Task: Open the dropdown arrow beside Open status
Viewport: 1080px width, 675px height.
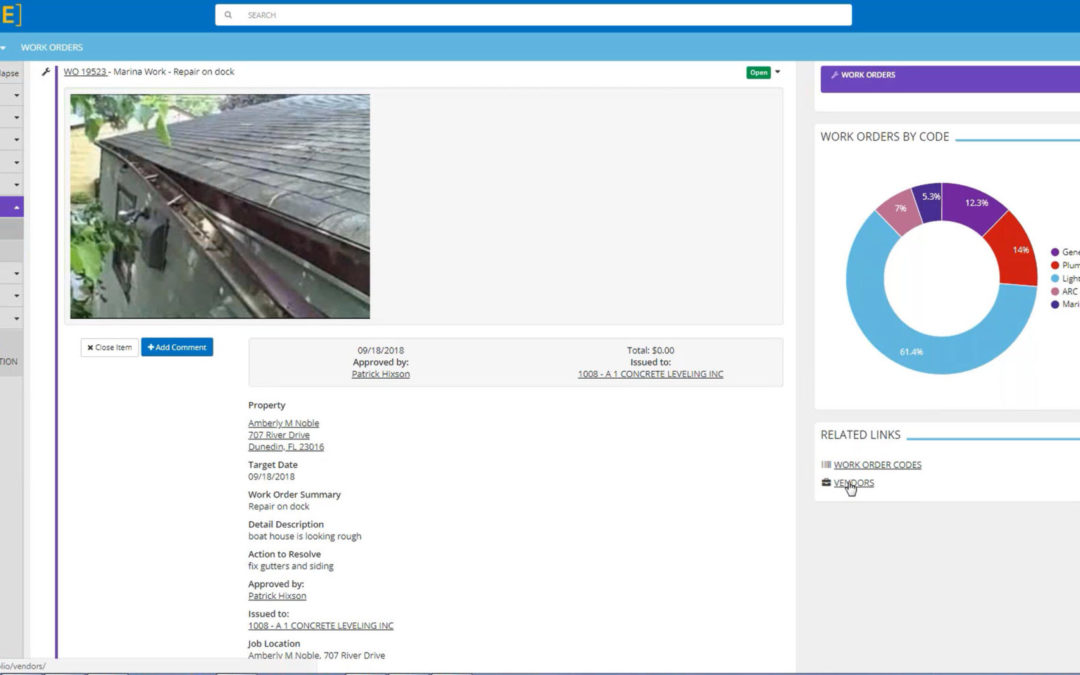Action: pyautogui.click(x=778, y=72)
